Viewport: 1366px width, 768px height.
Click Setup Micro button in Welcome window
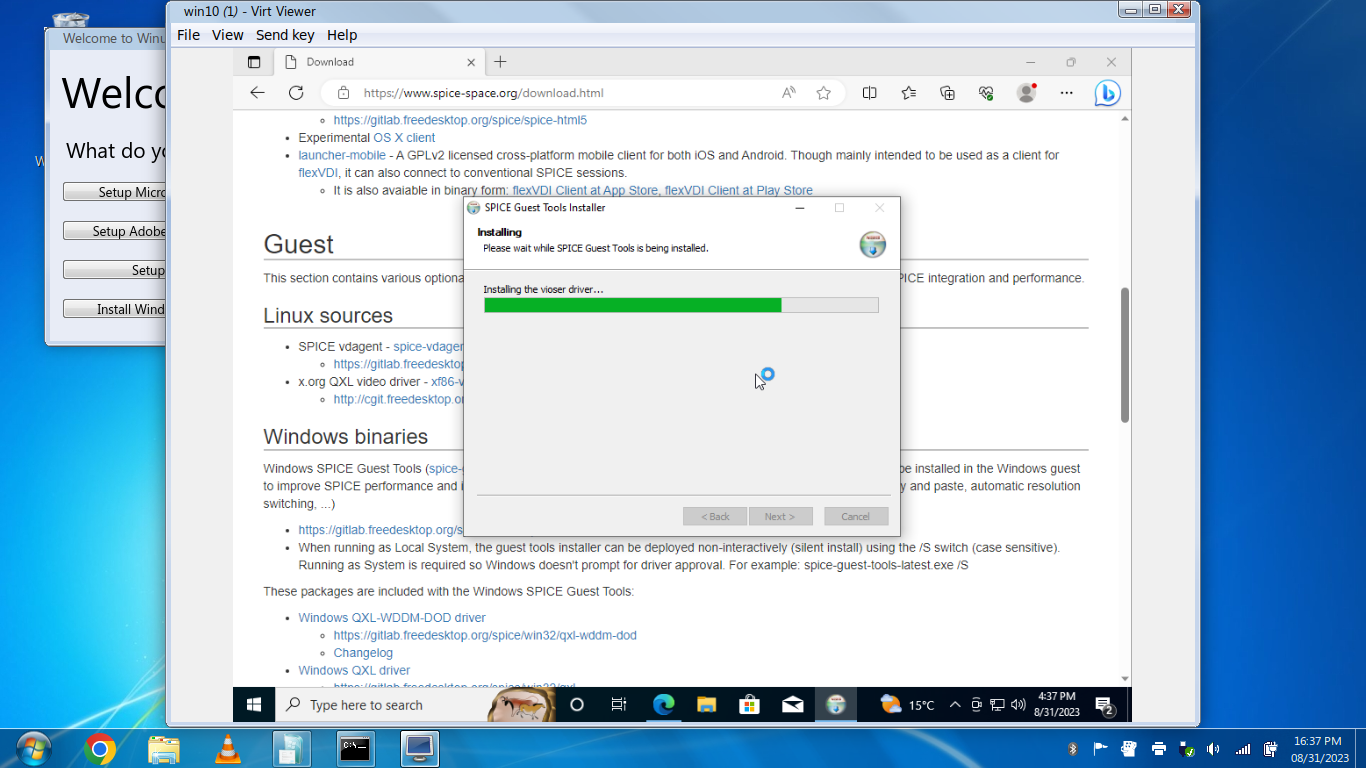(x=116, y=192)
